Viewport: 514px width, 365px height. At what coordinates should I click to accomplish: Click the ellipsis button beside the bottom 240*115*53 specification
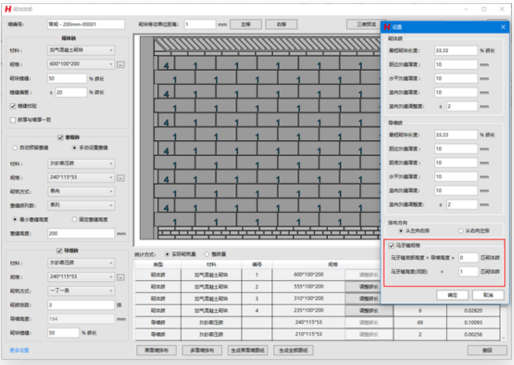point(121,277)
